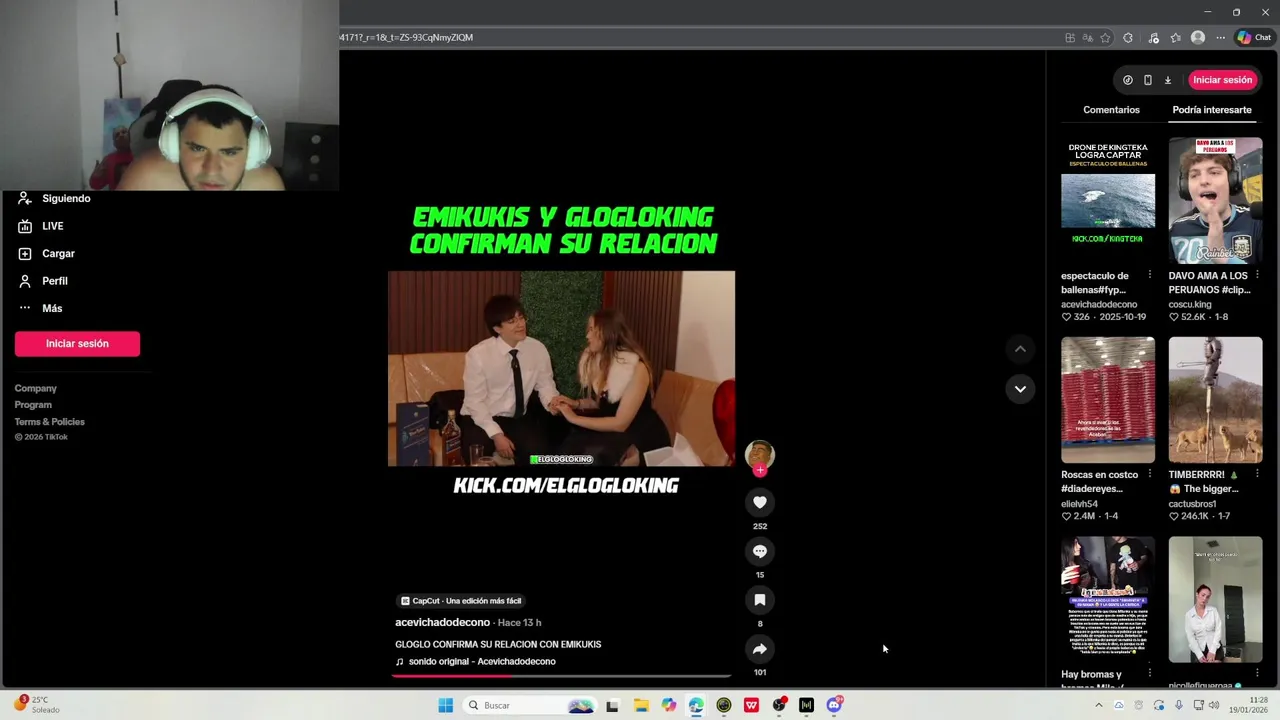Open the TikTok coin icon in the header pill
The image size is (1280, 720).
pos(1128,80)
